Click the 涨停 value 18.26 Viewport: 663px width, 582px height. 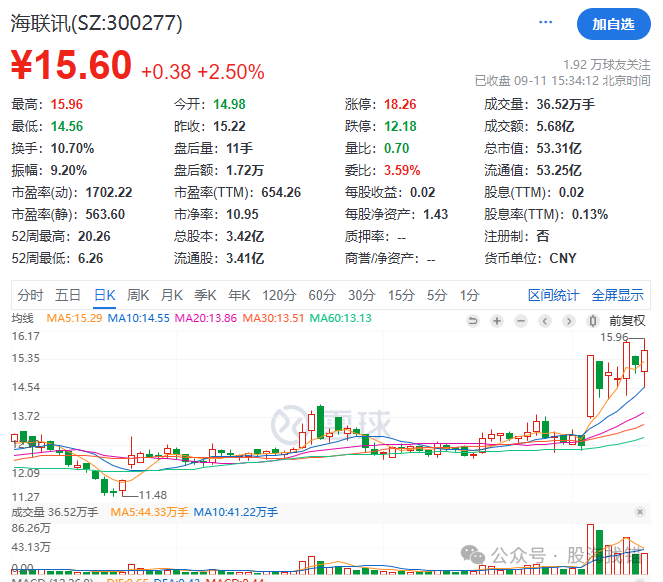coord(400,104)
